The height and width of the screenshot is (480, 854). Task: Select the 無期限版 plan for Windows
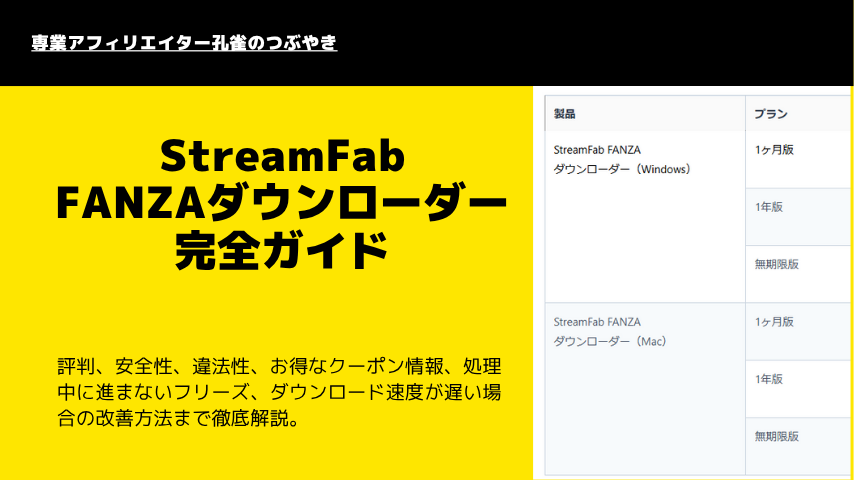tap(776, 264)
